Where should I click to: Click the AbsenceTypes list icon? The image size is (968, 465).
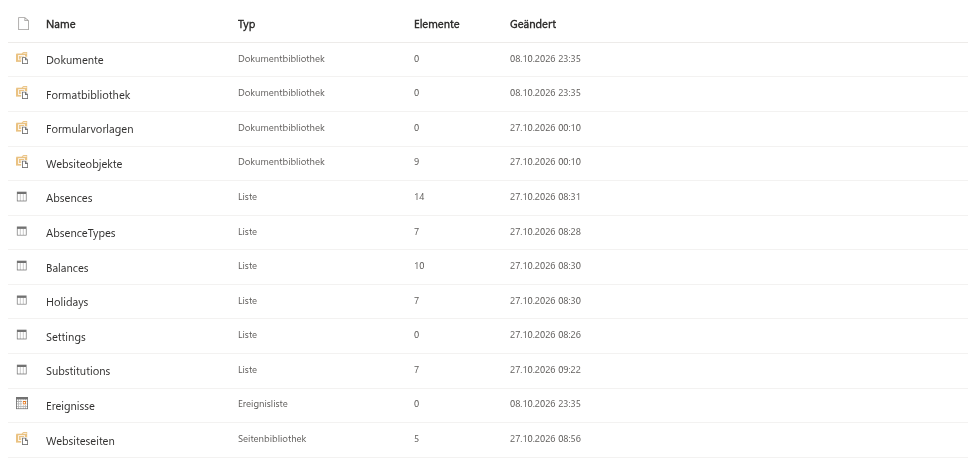[22, 232]
